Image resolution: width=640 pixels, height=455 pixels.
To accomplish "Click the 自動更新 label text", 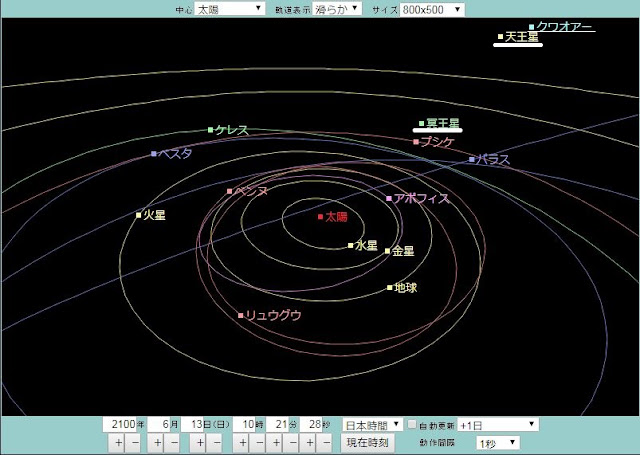I will tap(436, 425).
